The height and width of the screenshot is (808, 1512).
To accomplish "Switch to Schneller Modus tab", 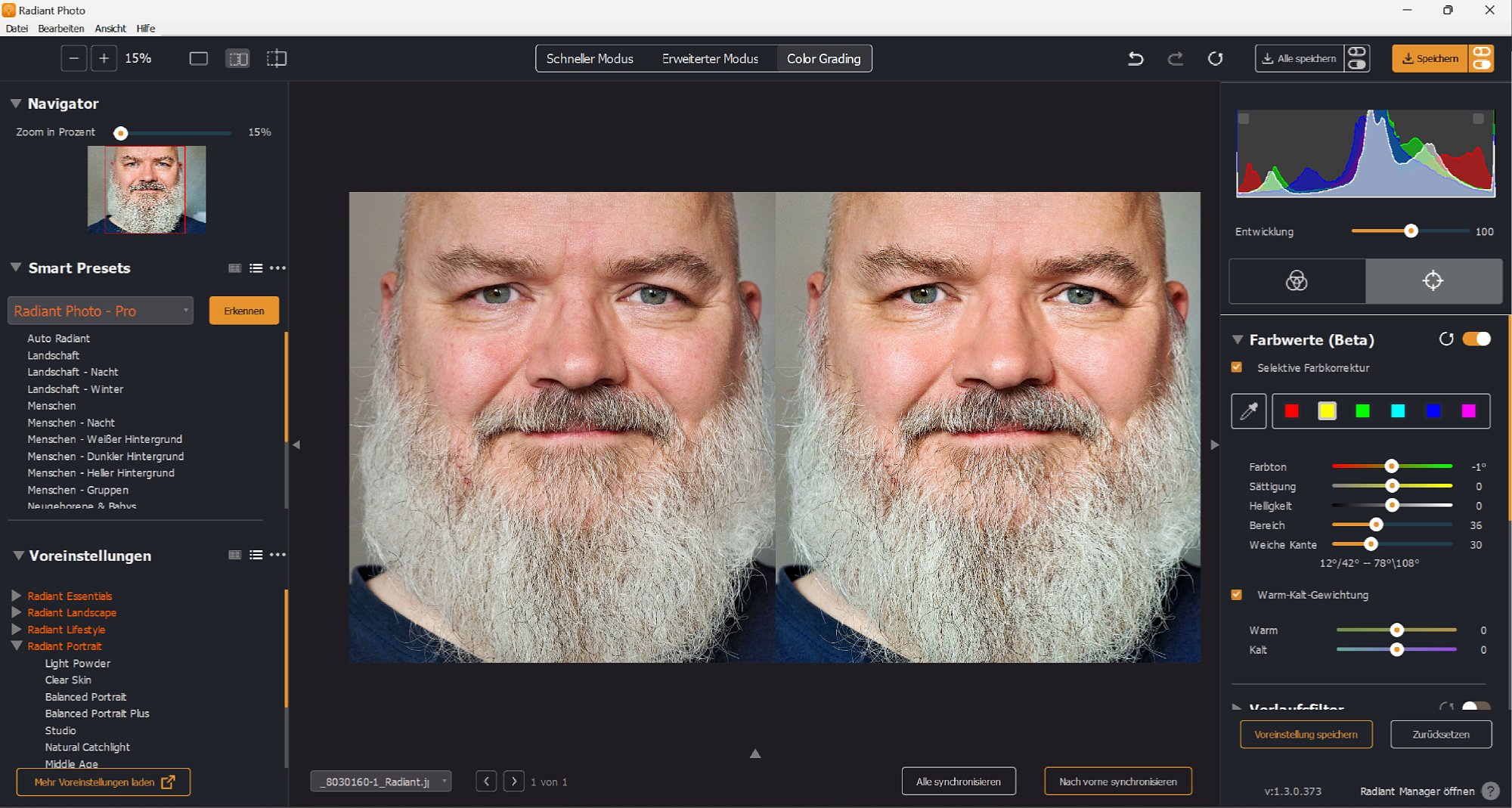I will pyautogui.click(x=590, y=58).
